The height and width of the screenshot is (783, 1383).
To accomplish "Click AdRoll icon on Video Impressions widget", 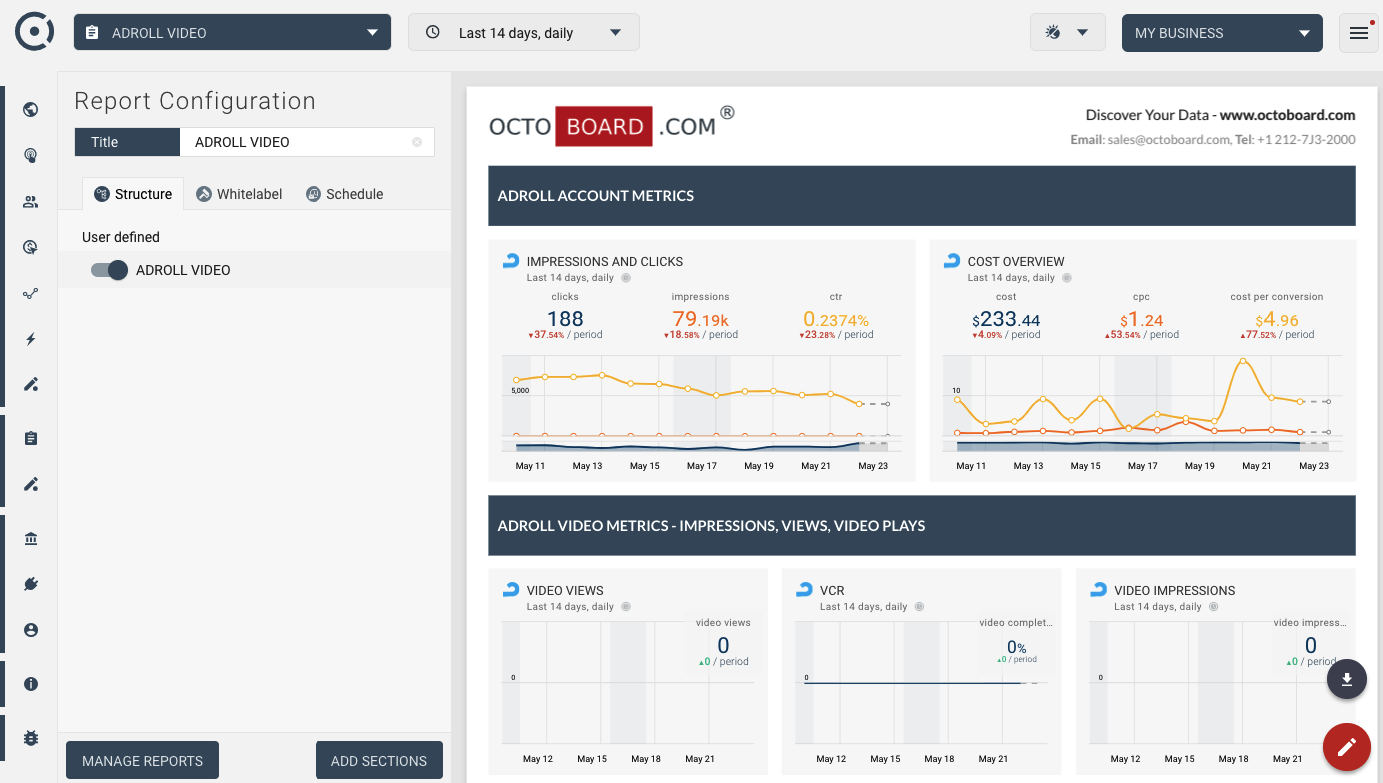I will click(x=1098, y=590).
